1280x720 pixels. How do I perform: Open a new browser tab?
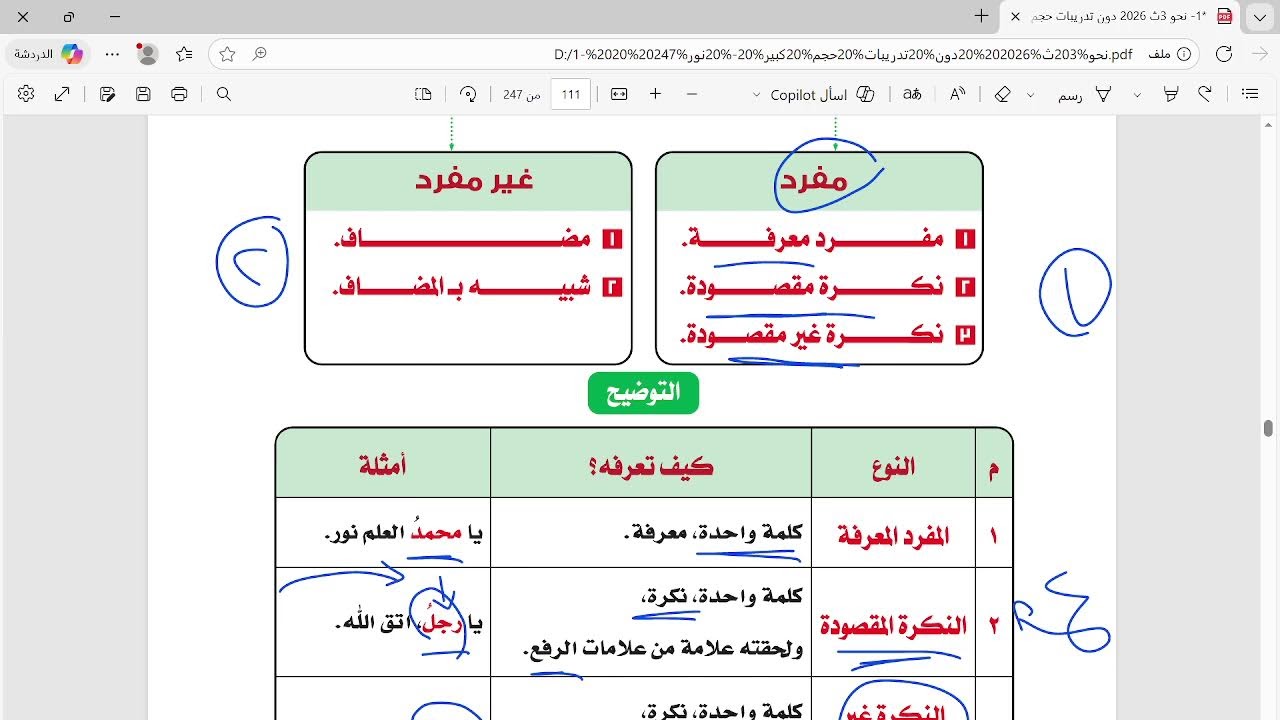(982, 16)
